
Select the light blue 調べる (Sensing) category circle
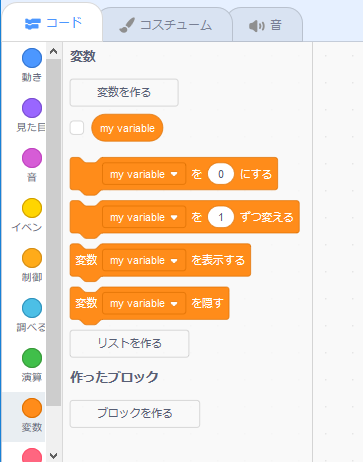click(x=32, y=308)
